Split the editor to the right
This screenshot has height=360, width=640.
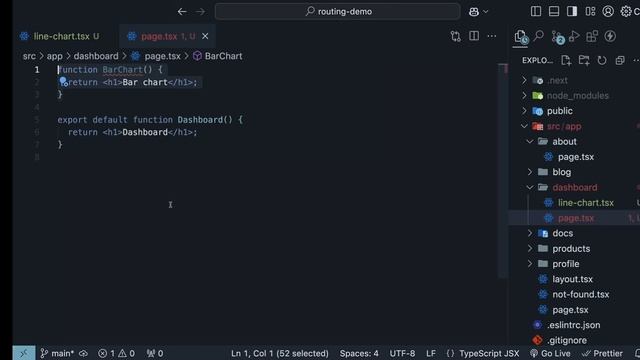coord(474,36)
